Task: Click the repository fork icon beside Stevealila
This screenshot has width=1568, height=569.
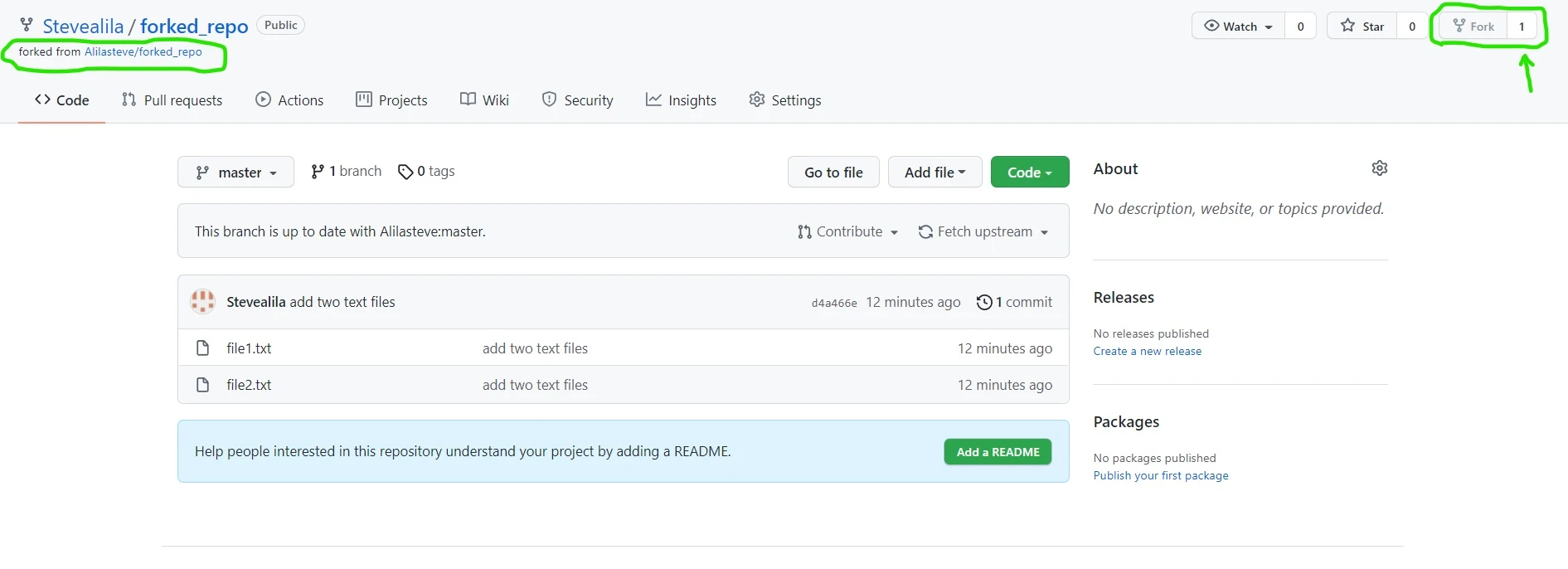Action: [x=27, y=26]
